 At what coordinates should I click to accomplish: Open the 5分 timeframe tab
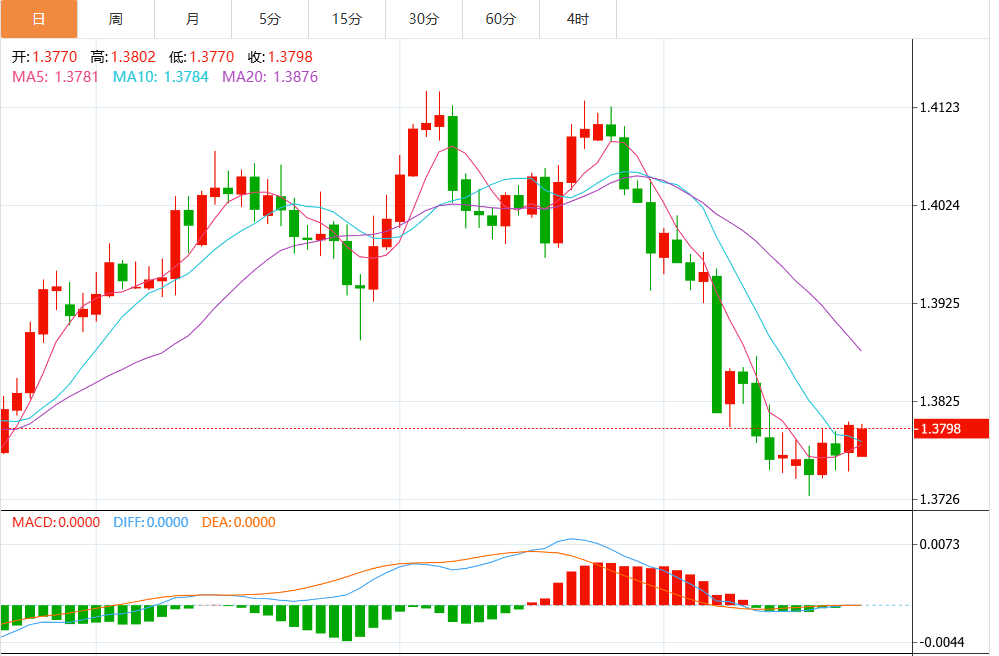coord(269,19)
